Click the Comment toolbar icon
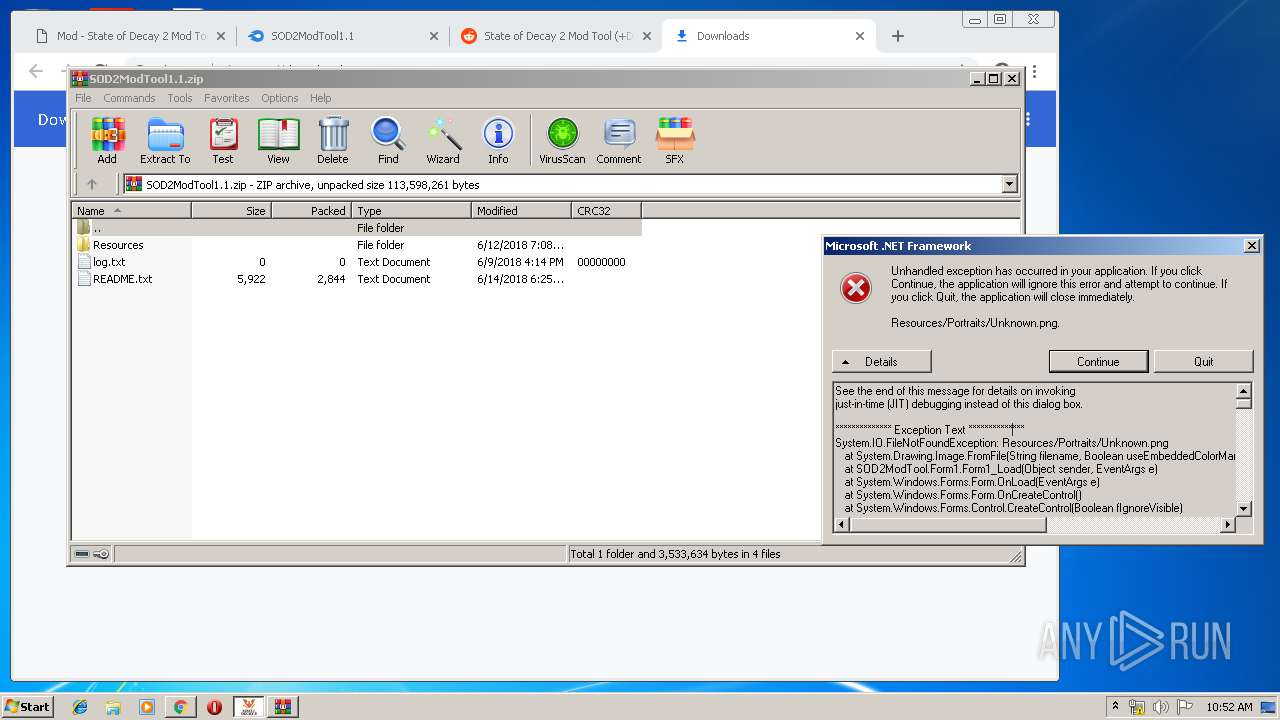Screen dimensions: 1280x720 pos(619,140)
